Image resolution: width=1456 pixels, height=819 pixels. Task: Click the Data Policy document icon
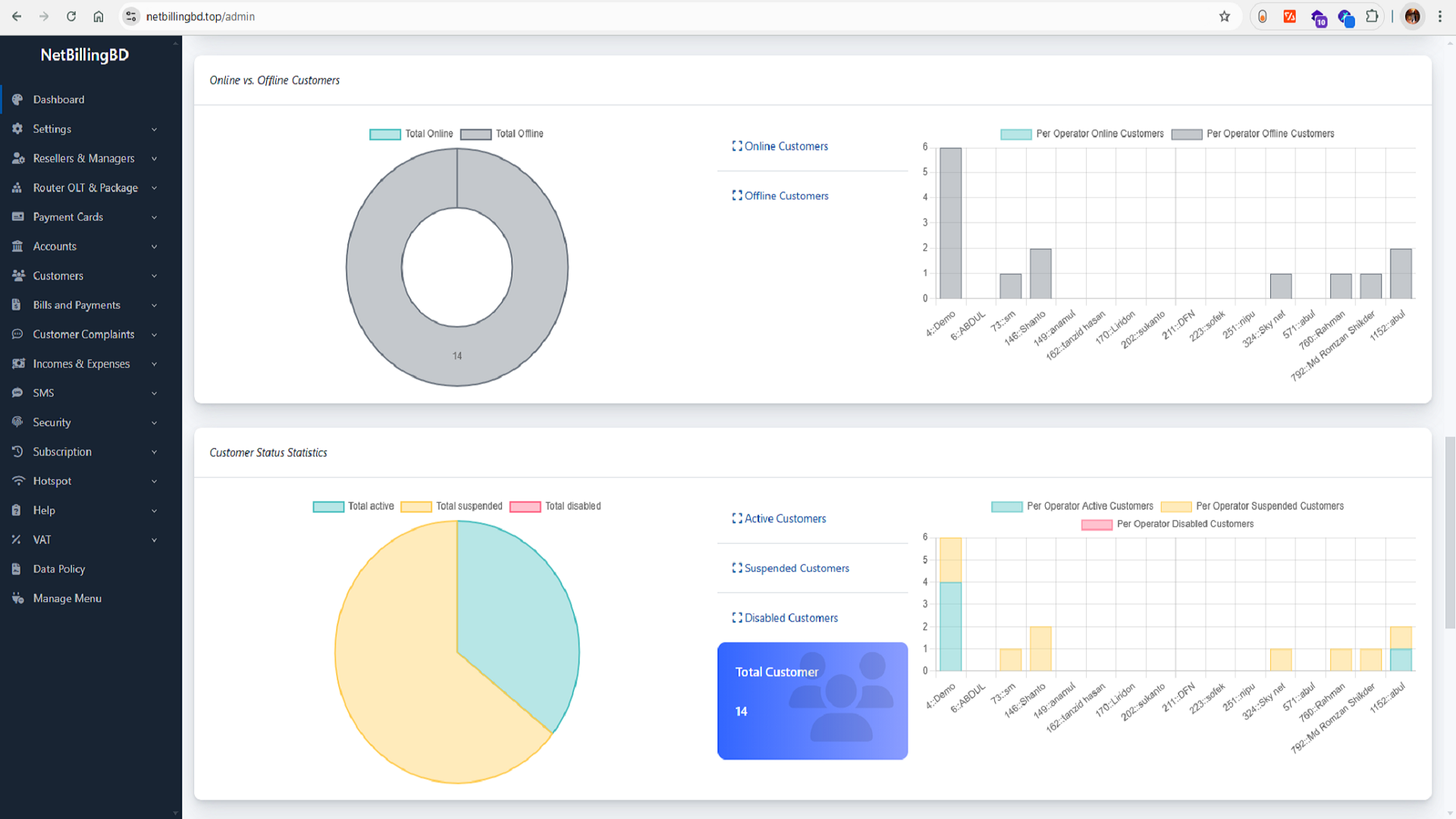click(17, 569)
